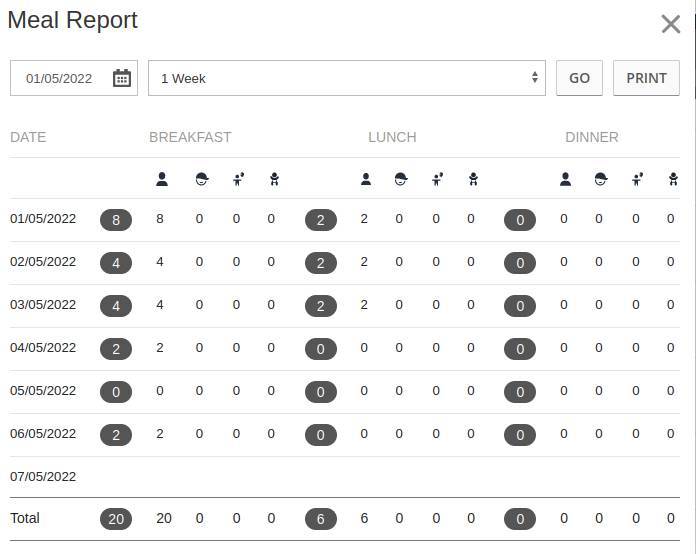The width and height of the screenshot is (696, 554).
Task: Click the BREAKFAST column header
Action: [x=190, y=137]
